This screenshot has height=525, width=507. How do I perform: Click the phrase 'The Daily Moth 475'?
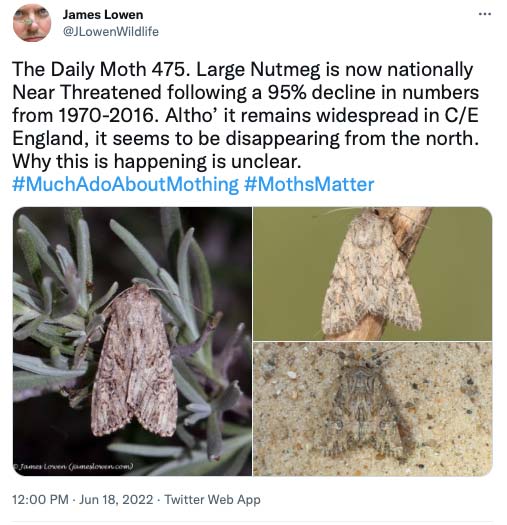click(98, 70)
